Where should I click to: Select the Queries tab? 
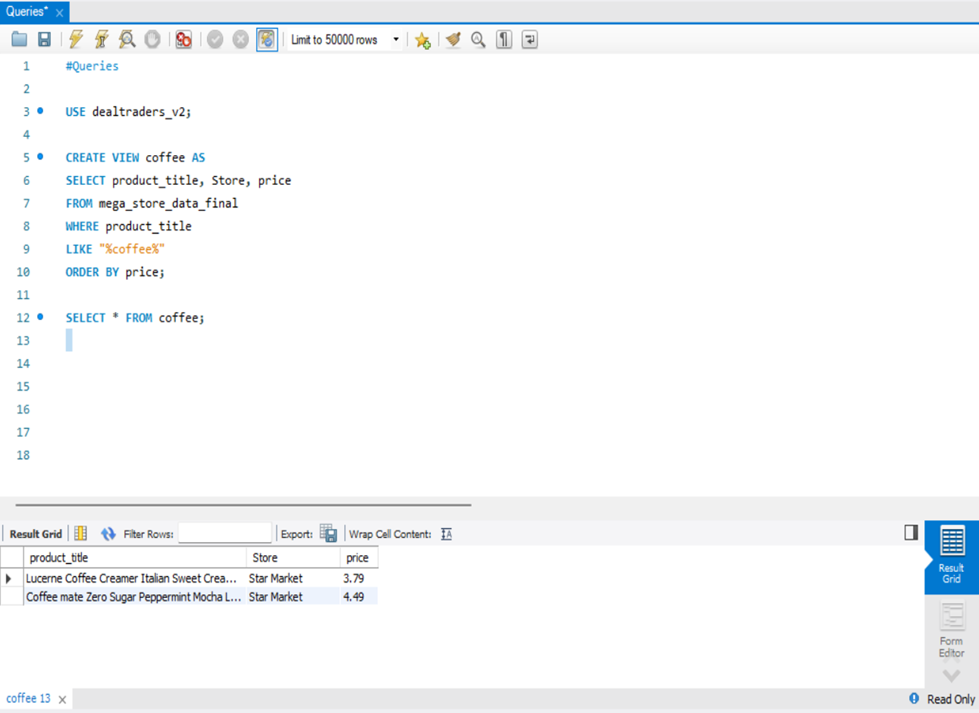point(27,10)
